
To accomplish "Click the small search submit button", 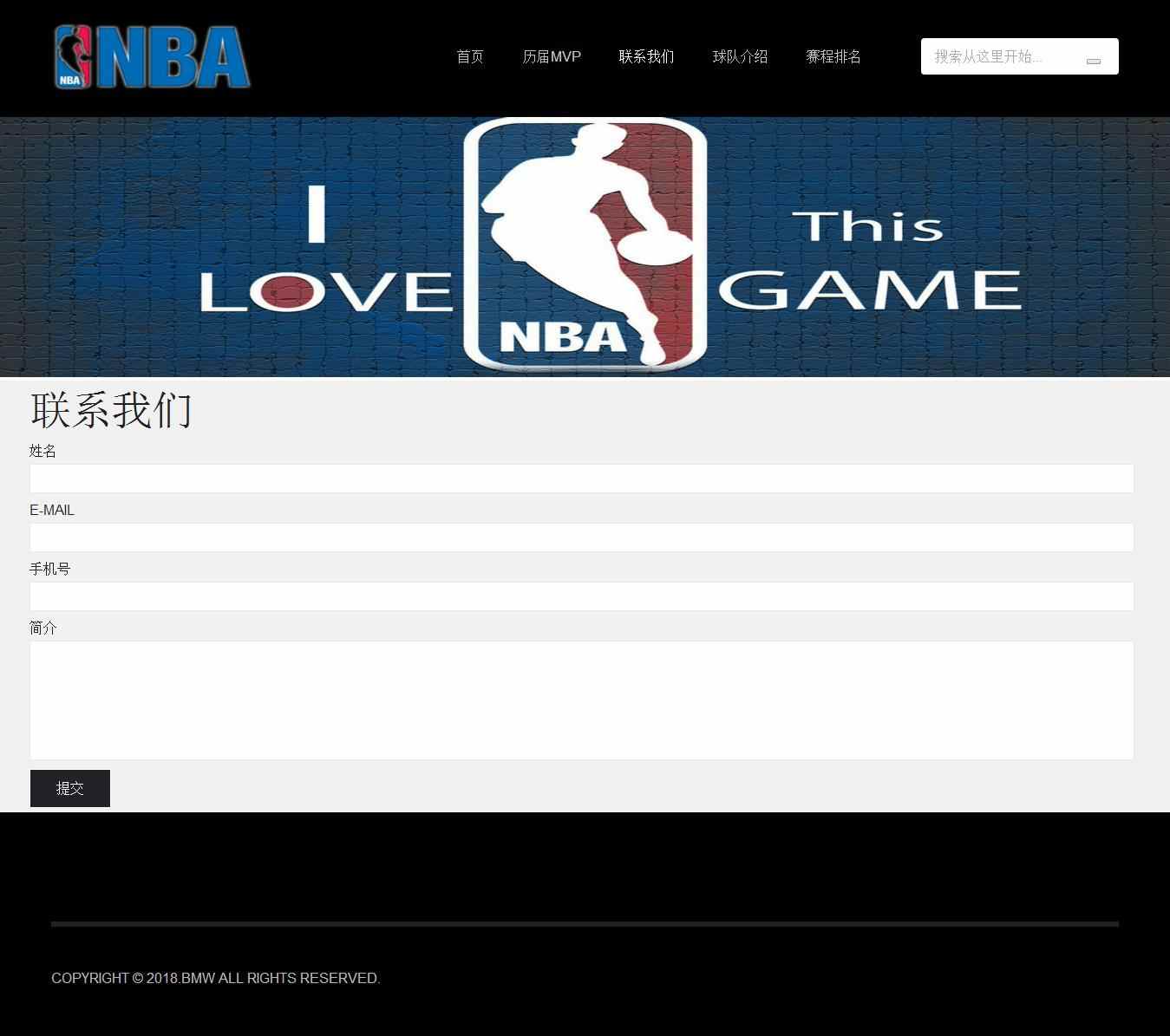I will pos(1094,61).
